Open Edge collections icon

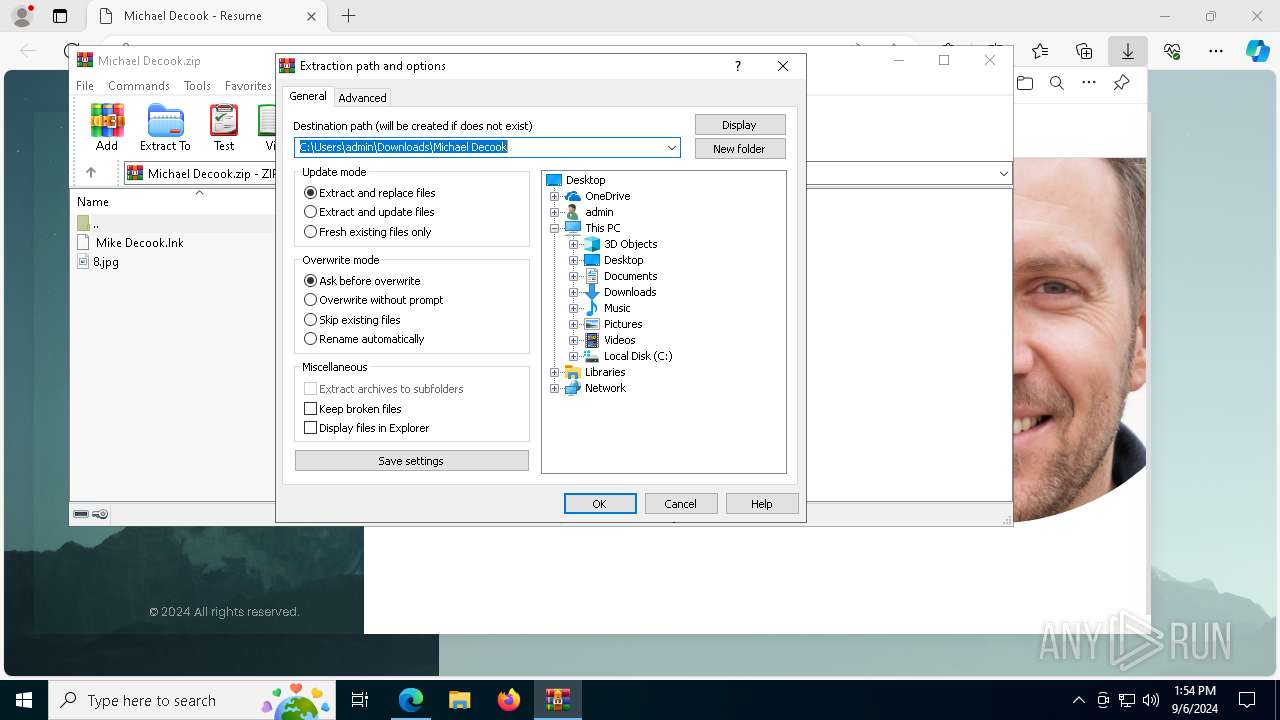(x=1084, y=51)
